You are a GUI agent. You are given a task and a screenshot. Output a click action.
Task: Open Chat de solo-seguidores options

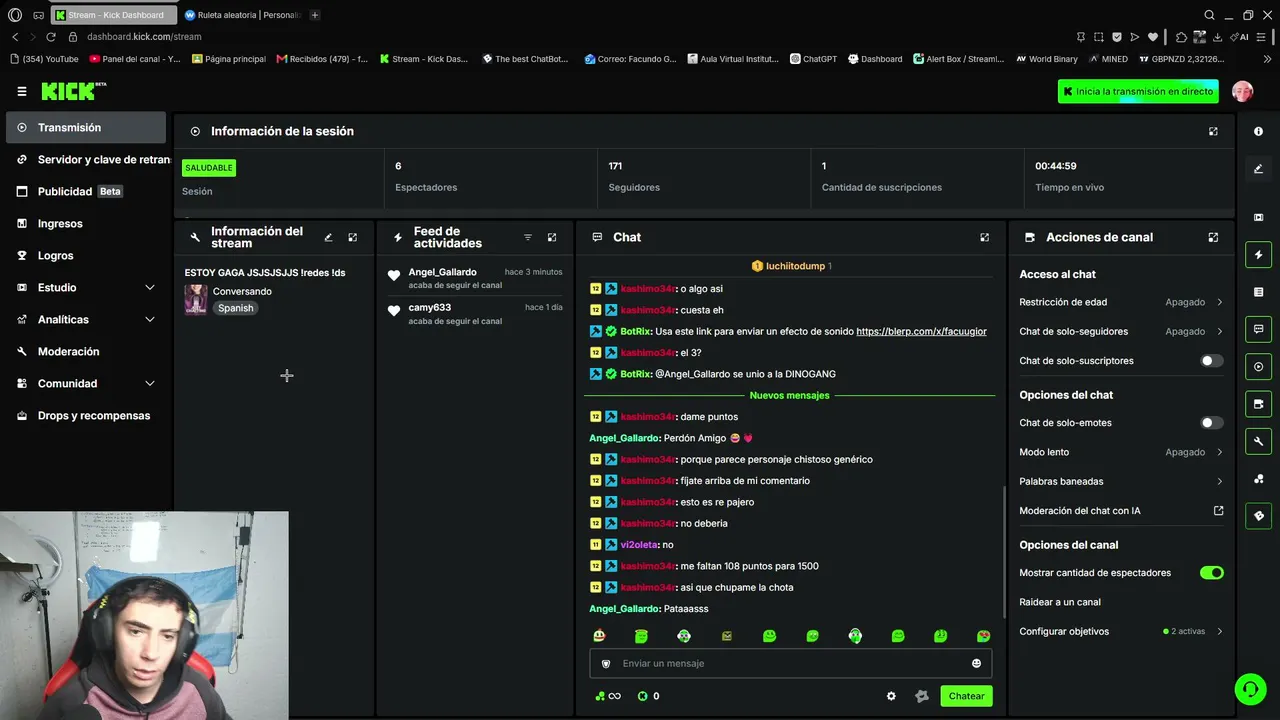click(x=1121, y=332)
